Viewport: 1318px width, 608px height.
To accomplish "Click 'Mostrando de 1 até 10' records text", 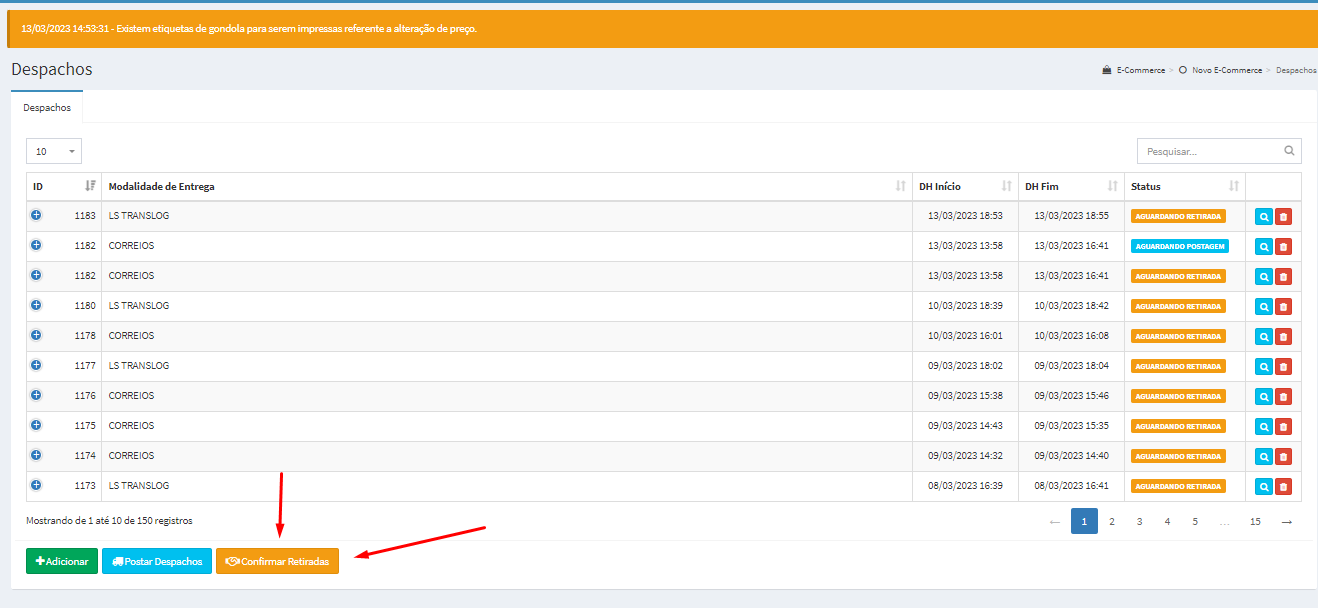I will (x=109, y=521).
